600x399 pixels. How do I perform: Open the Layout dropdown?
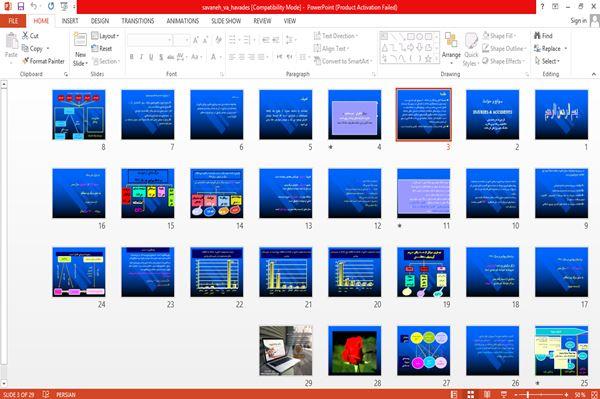click(x=105, y=36)
